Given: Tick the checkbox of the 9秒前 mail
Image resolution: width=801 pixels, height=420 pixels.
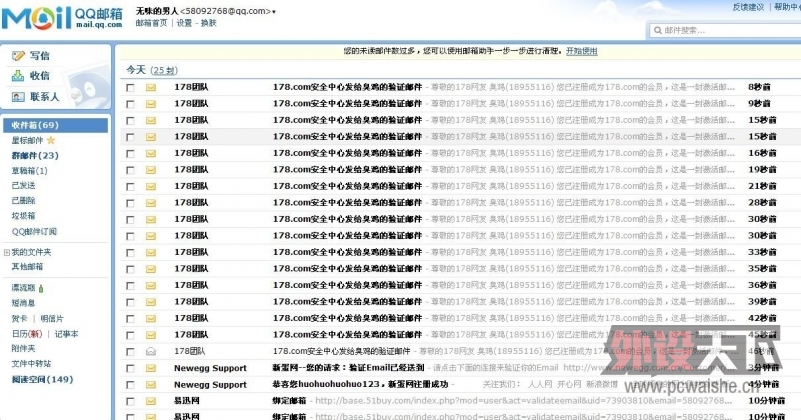Looking at the screenshot, I should pyautogui.click(x=130, y=104).
